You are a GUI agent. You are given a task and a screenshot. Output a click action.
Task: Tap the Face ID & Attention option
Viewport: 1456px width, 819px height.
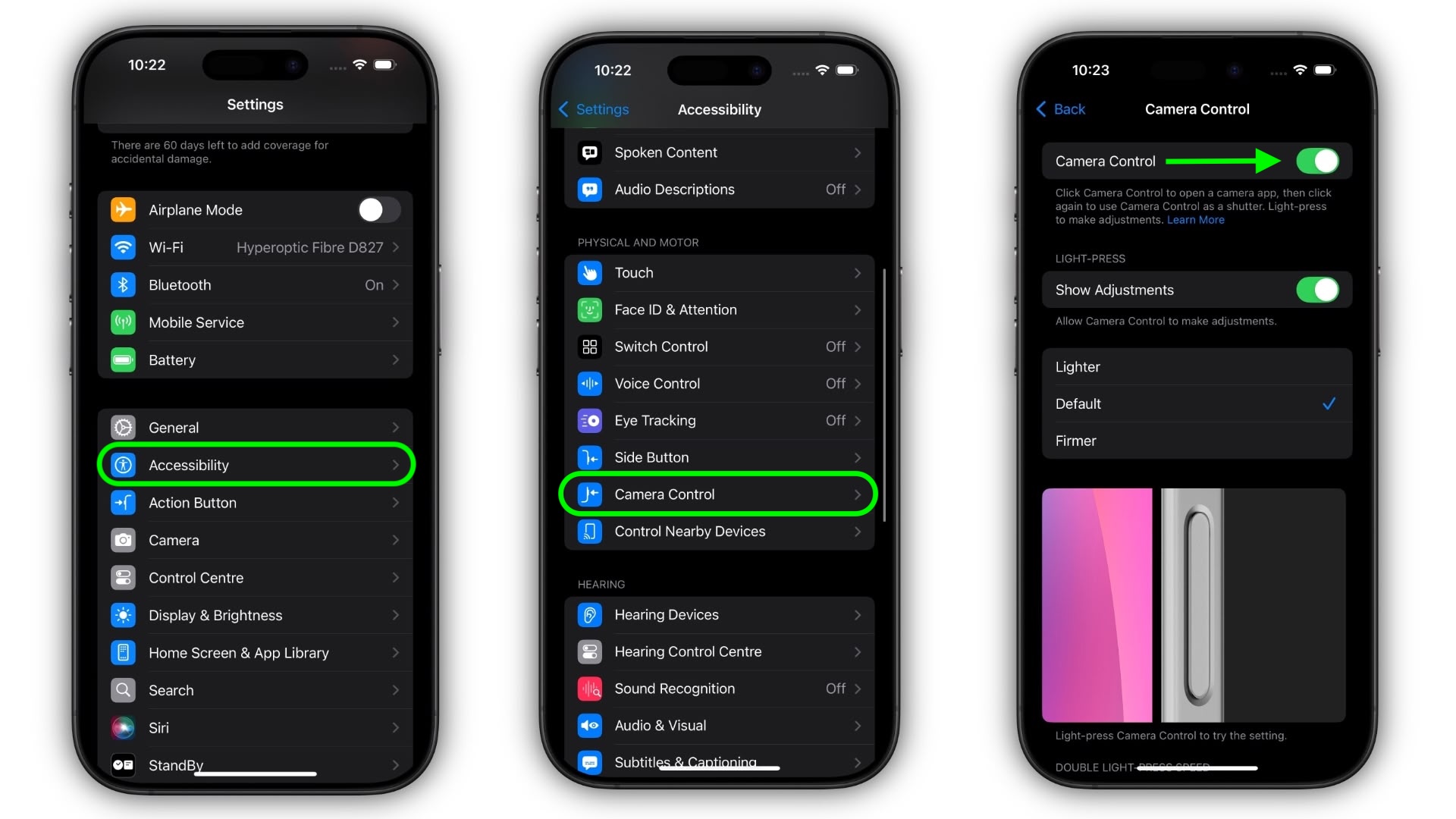718,309
